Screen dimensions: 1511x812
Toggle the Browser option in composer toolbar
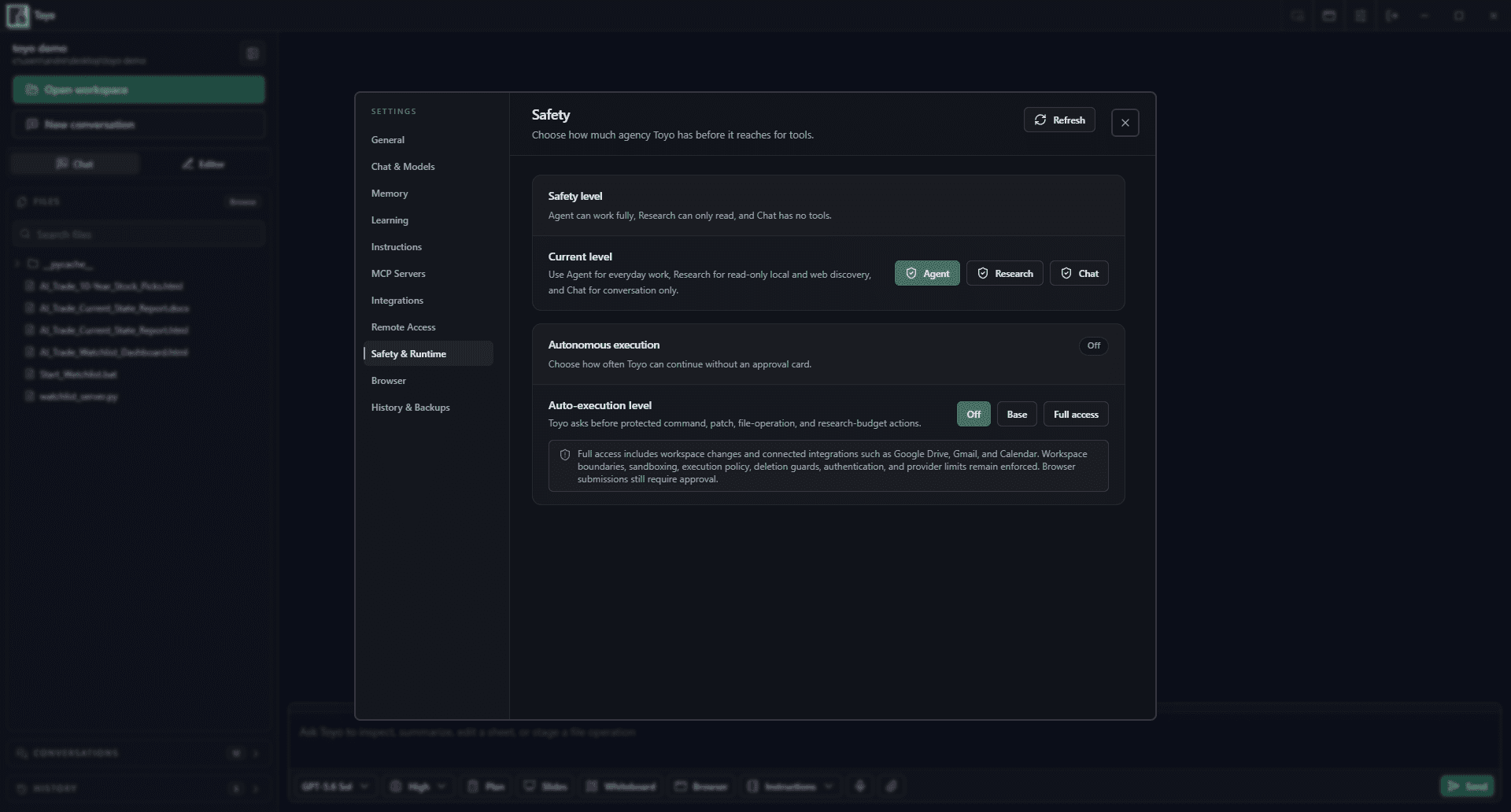pos(701,786)
